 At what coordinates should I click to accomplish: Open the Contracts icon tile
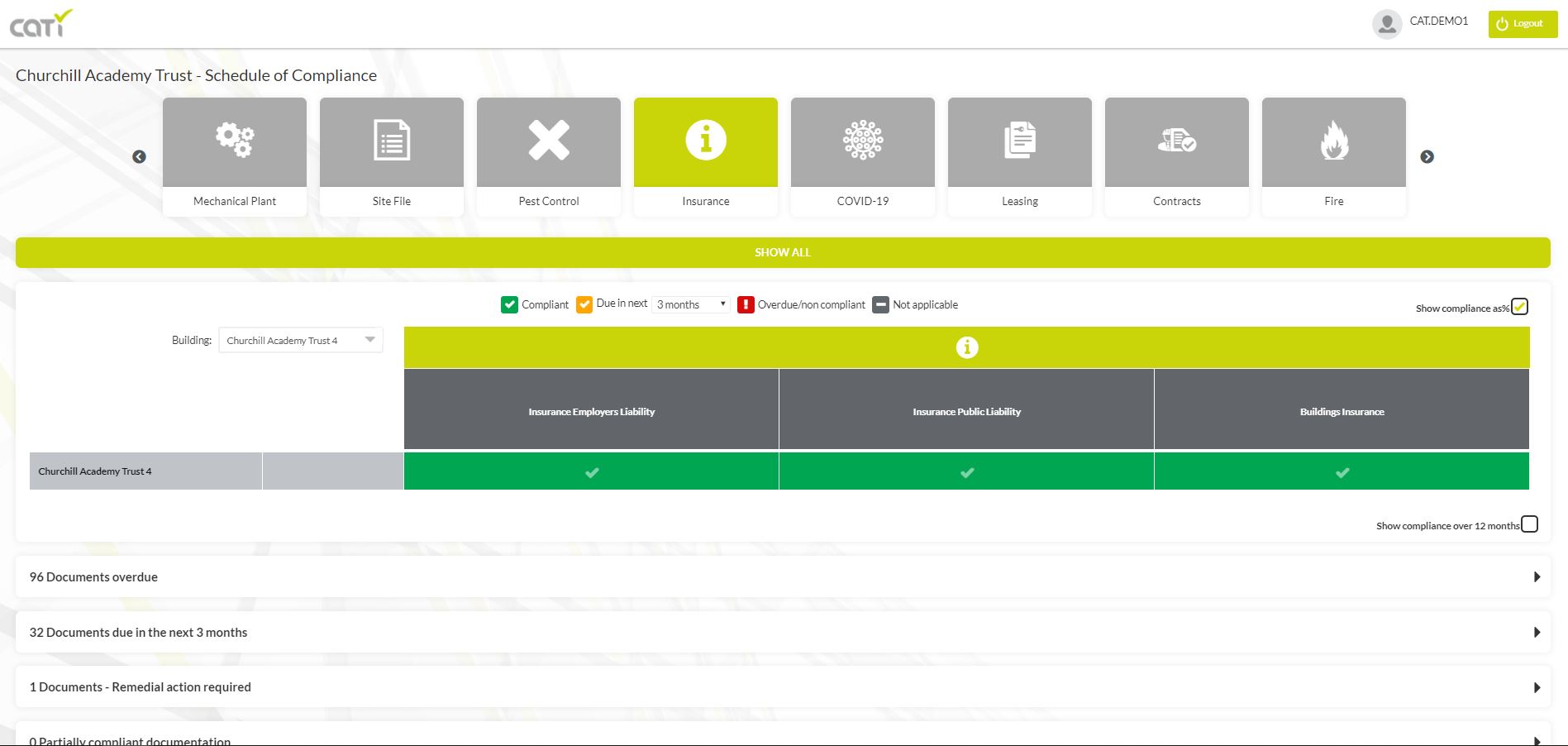coord(1177,141)
